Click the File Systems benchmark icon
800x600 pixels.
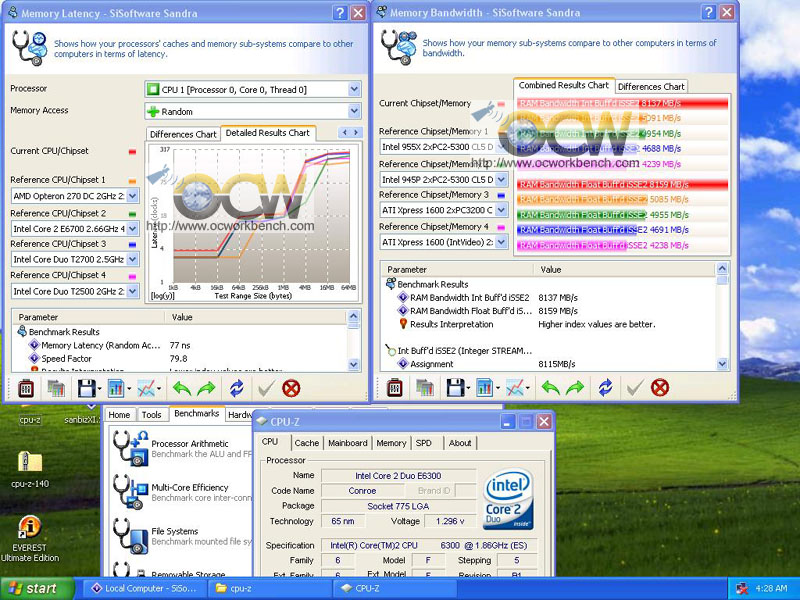131,536
